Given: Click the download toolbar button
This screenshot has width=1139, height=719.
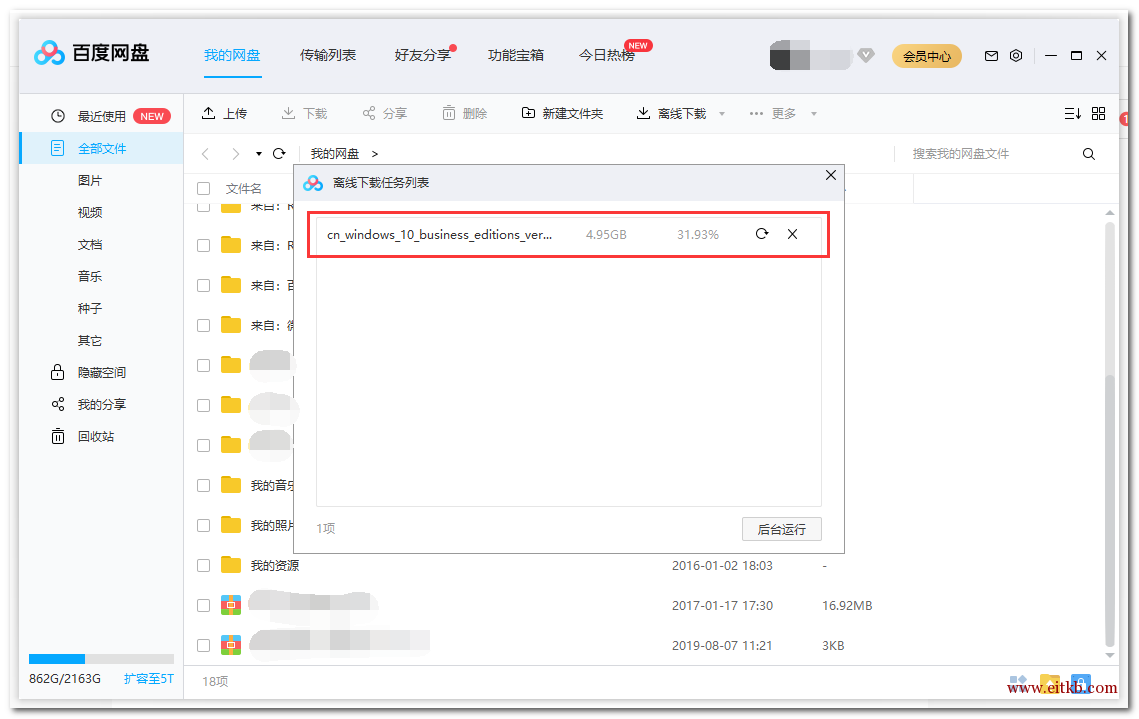Looking at the screenshot, I should [304, 113].
